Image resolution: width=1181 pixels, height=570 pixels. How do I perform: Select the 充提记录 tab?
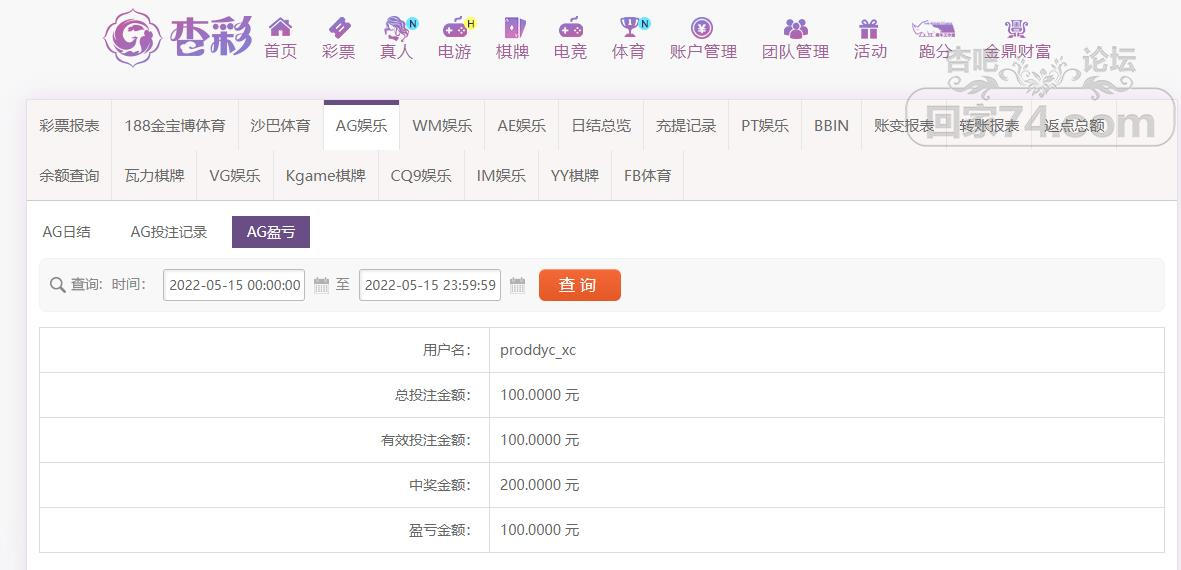click(686, 126)
